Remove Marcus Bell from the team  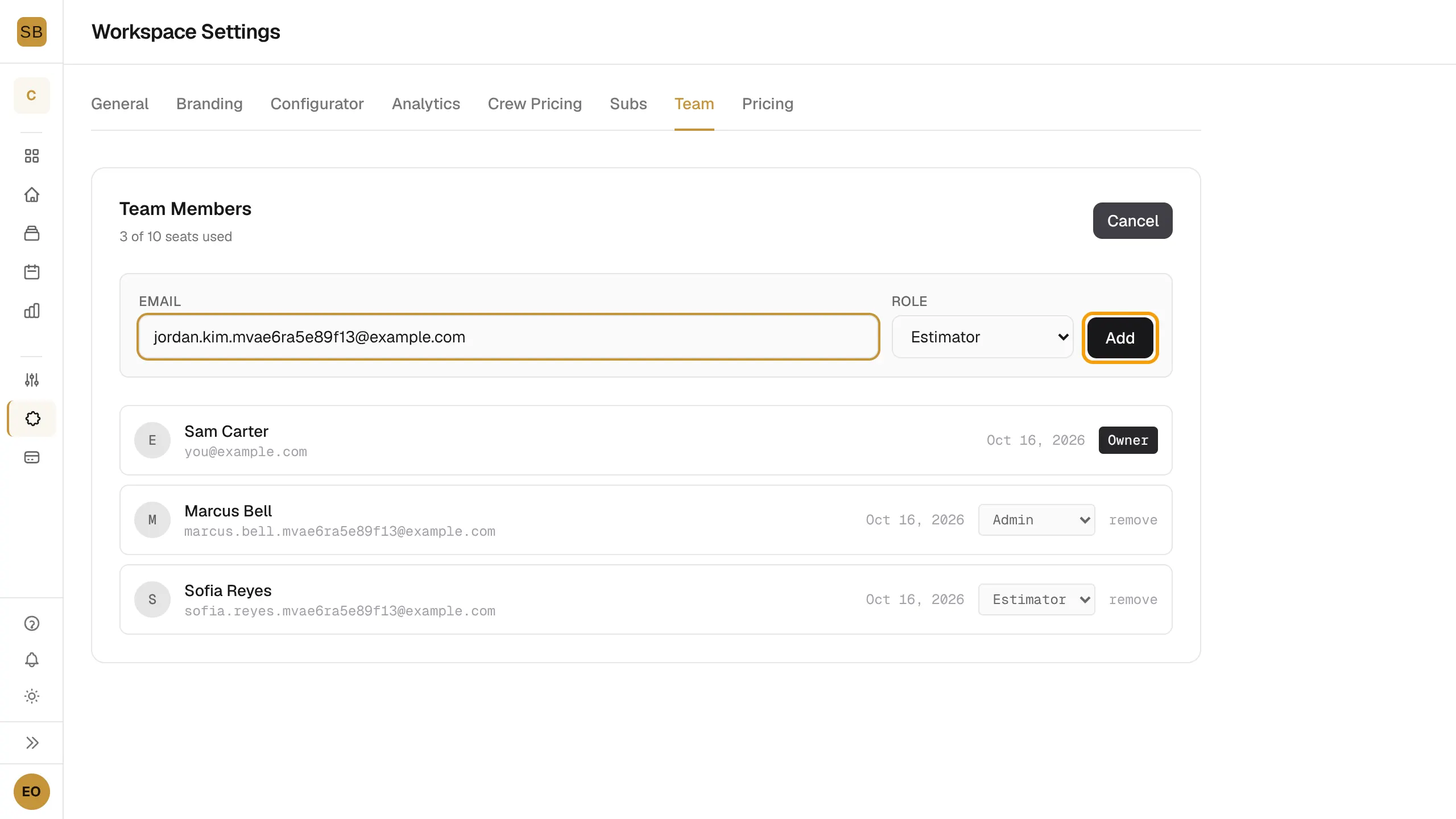coord(1133,520)
